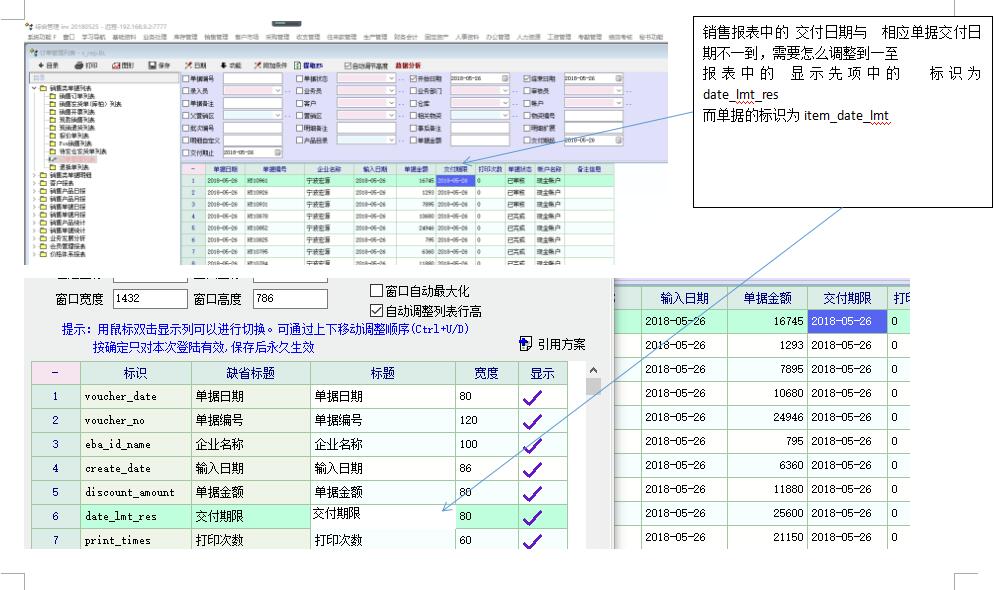Click the 保存 floppy disk icon

click(x=152, y=65)
